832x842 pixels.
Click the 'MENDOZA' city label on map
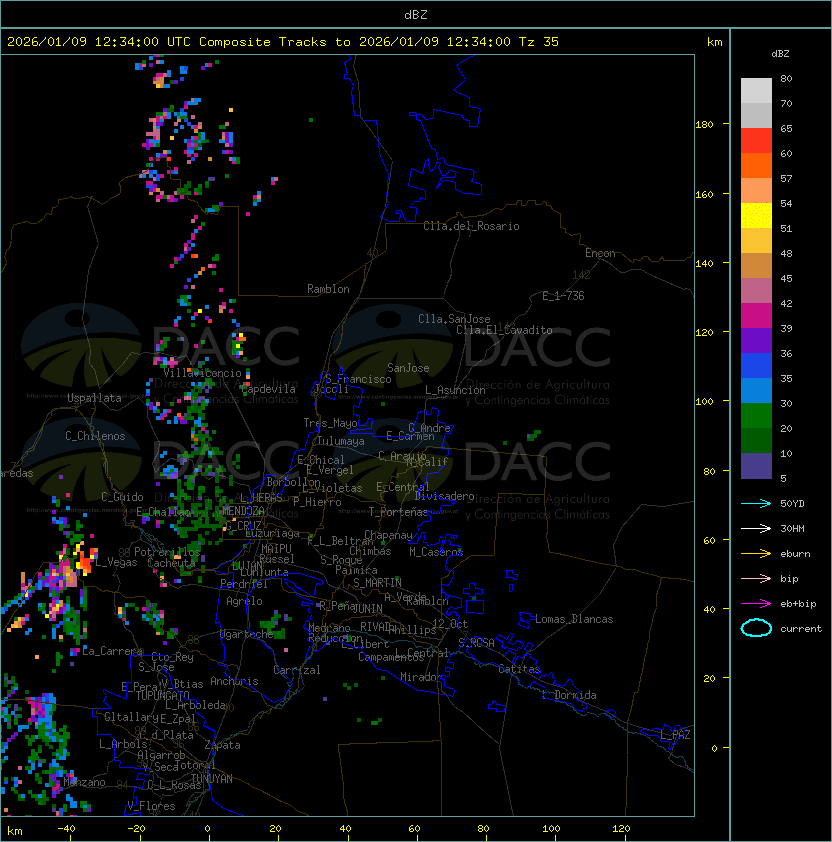[x=243, y=510]
